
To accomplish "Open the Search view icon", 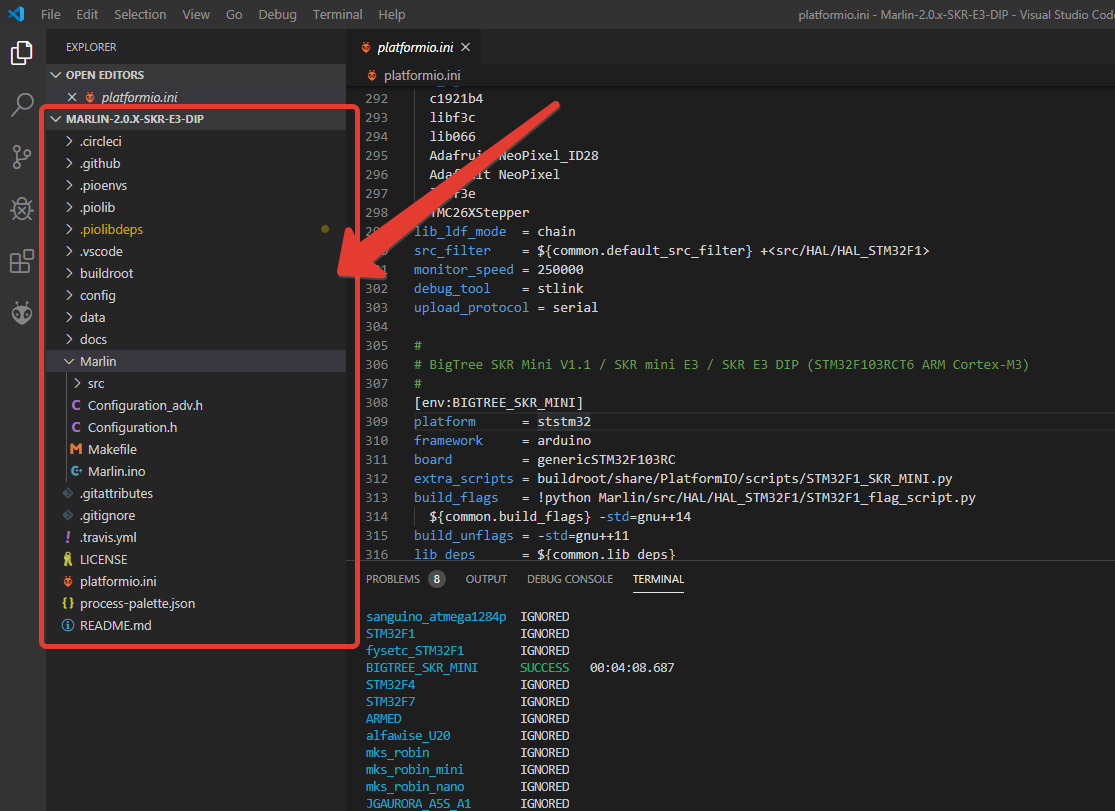I will [22, 105].
